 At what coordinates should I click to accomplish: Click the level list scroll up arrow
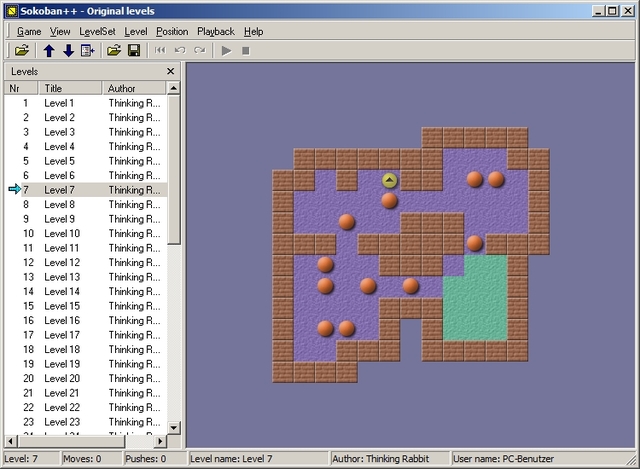tap(174, 88)
